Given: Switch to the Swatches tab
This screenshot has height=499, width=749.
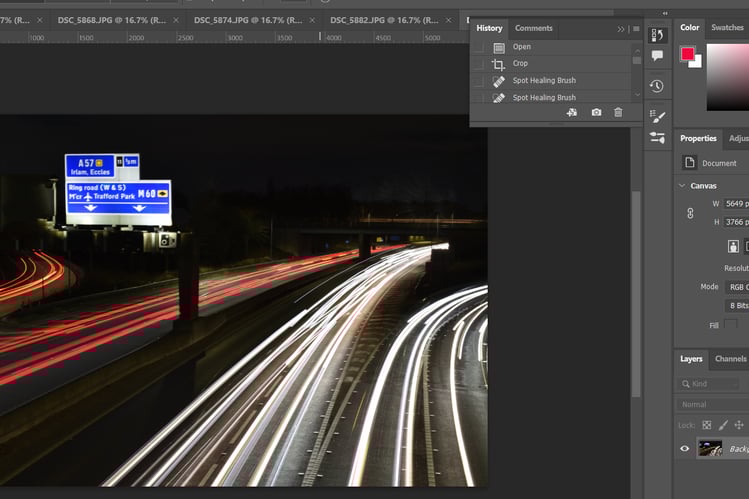Looking at the screenshot, I should pos(727,28).
